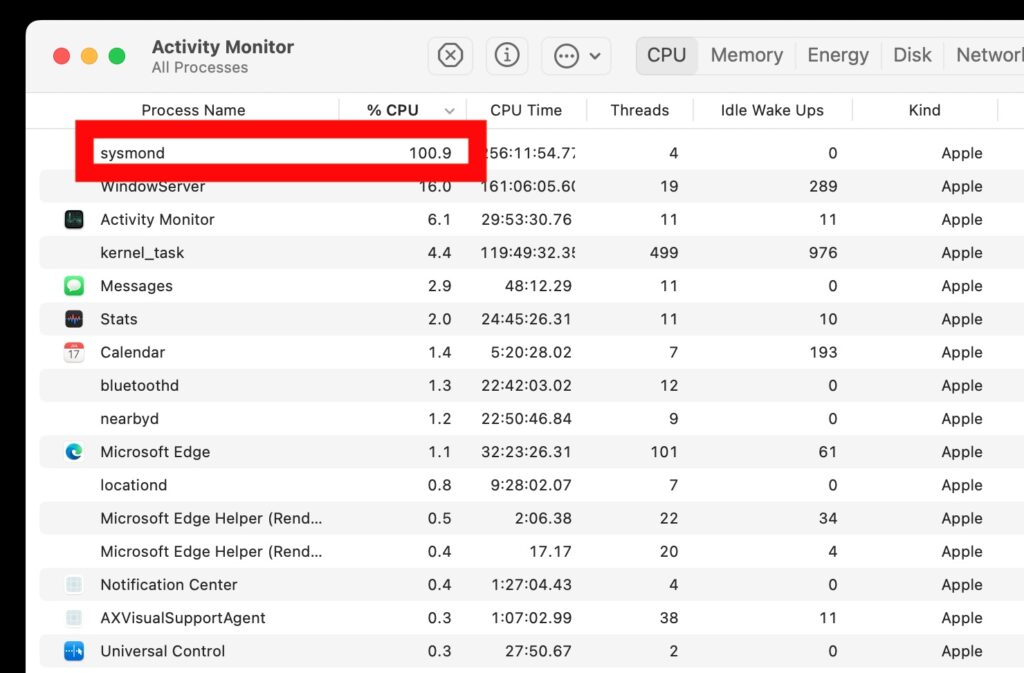Click the Network tab

[x=988, y=55]
